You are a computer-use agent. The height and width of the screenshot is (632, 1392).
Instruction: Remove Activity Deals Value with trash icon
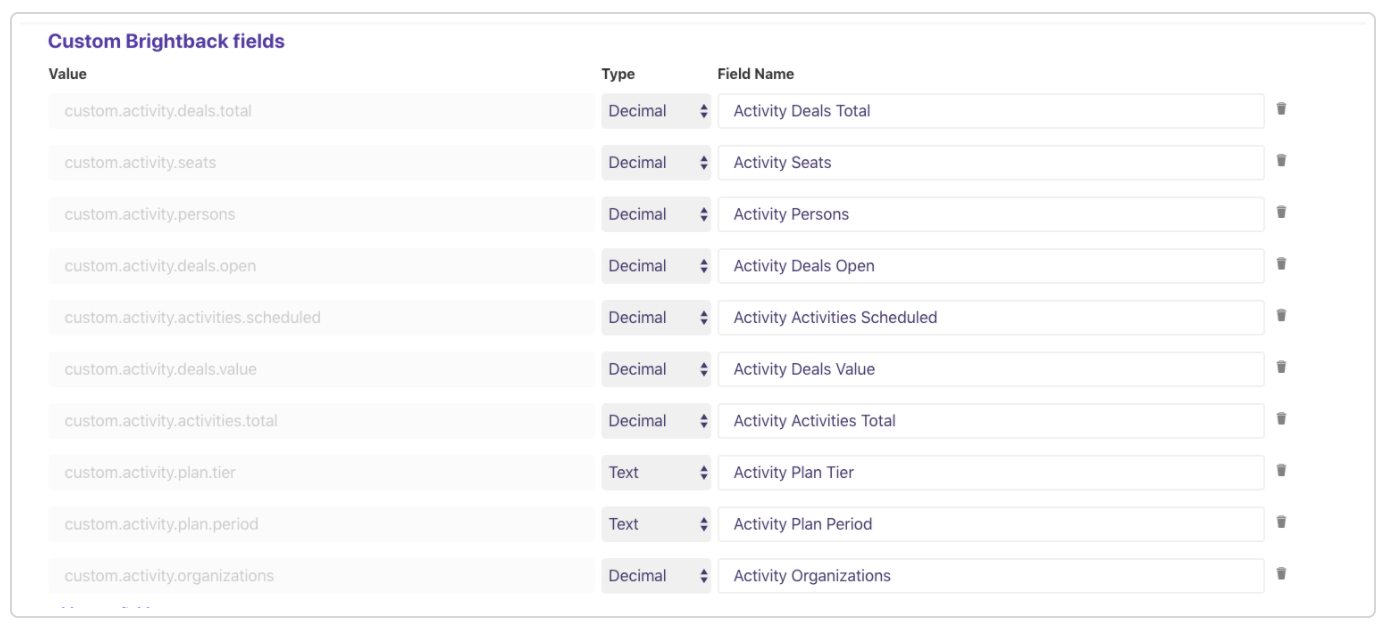point(1281,368)
